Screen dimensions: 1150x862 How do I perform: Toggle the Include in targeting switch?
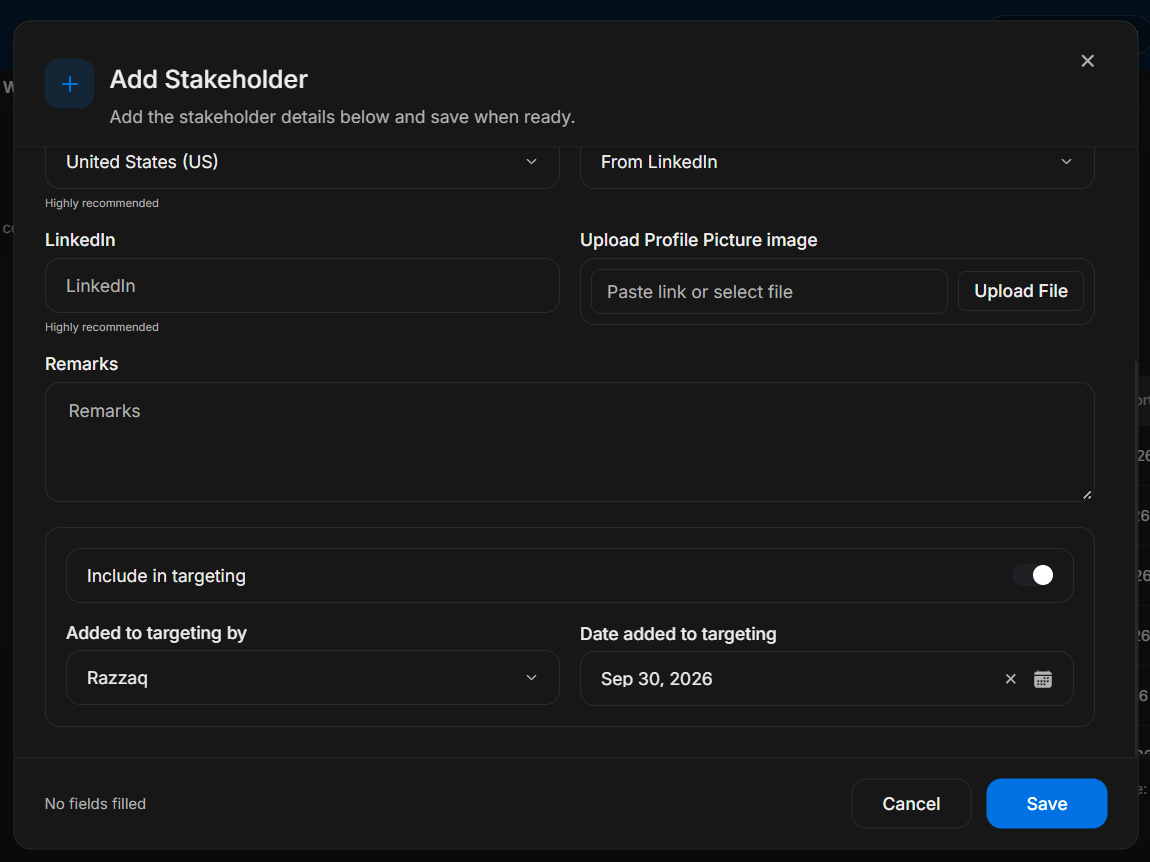click(x=1033, y=575)
